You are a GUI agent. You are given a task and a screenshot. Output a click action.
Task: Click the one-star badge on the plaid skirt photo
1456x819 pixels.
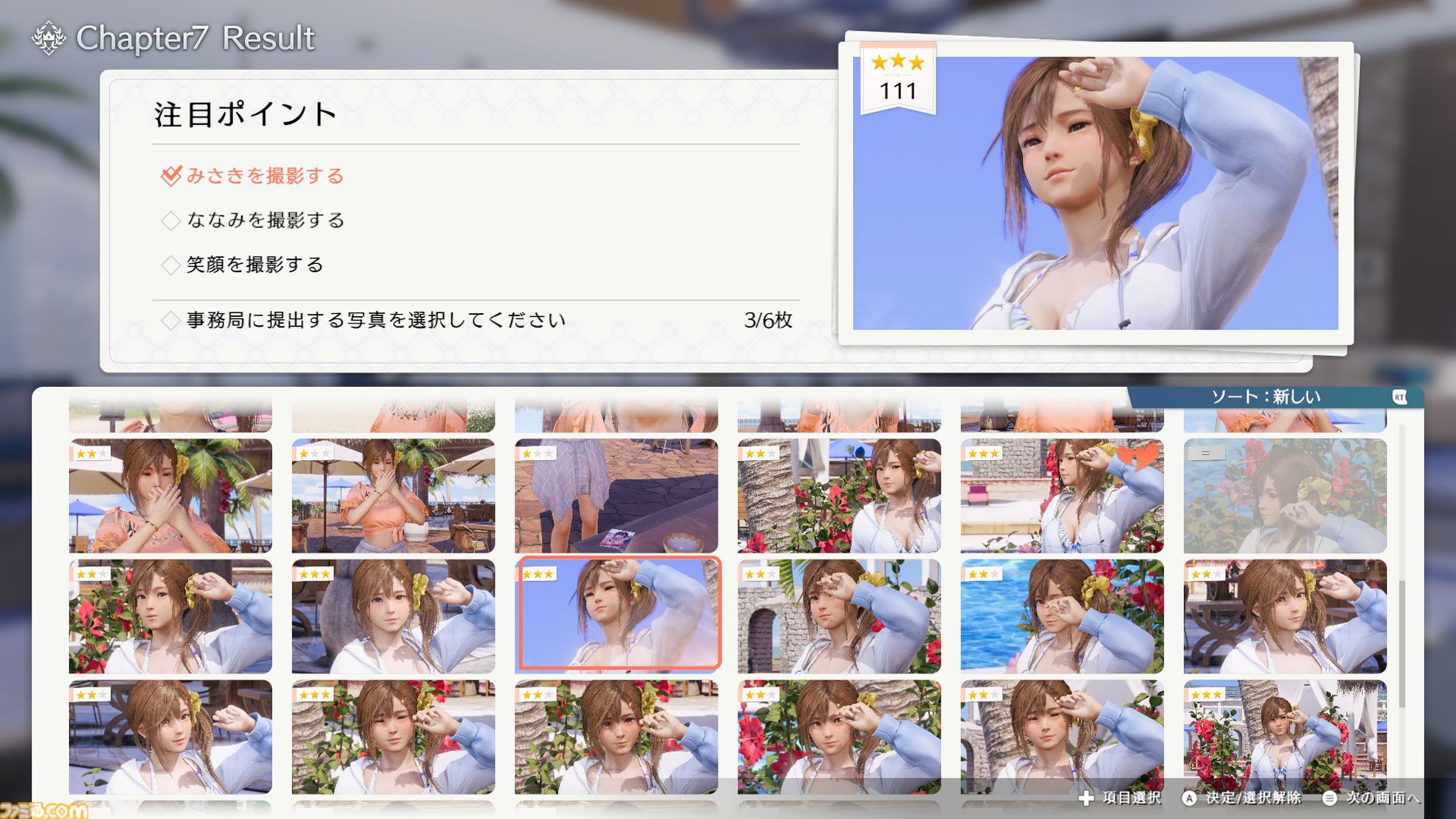[536, 454]
